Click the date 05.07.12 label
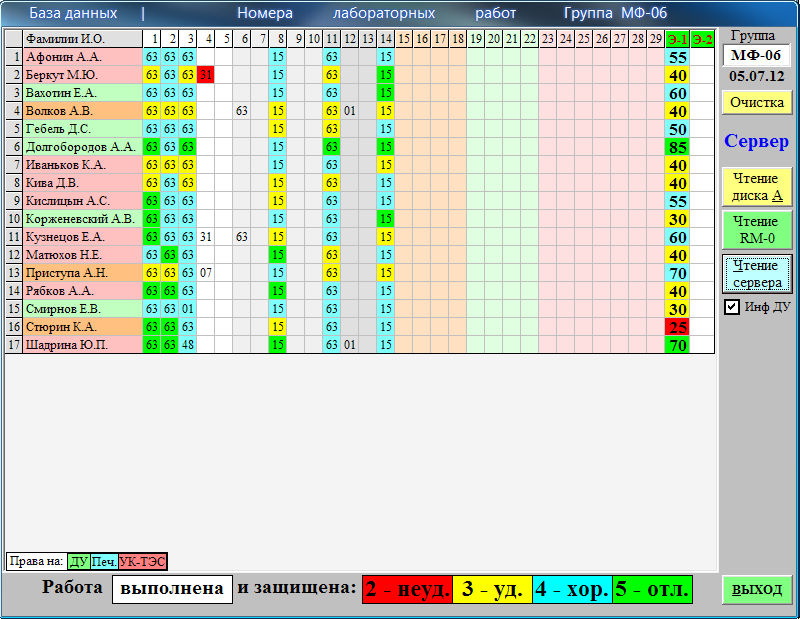 coord(756,77)
